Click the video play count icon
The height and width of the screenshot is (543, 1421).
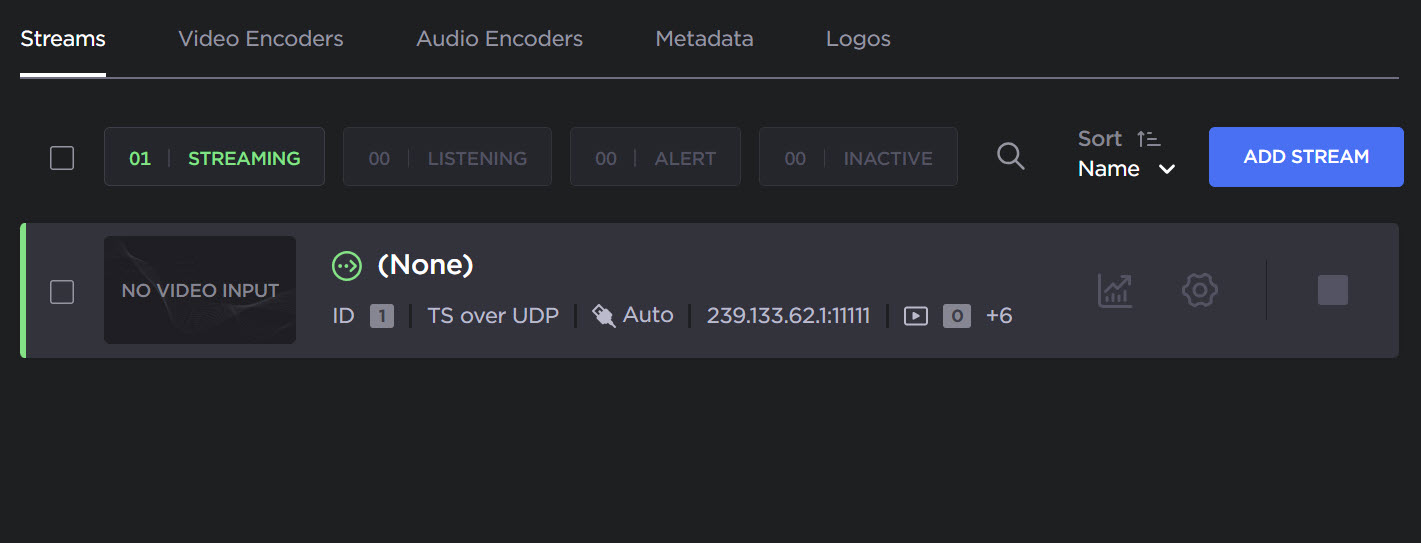[915, 316]
